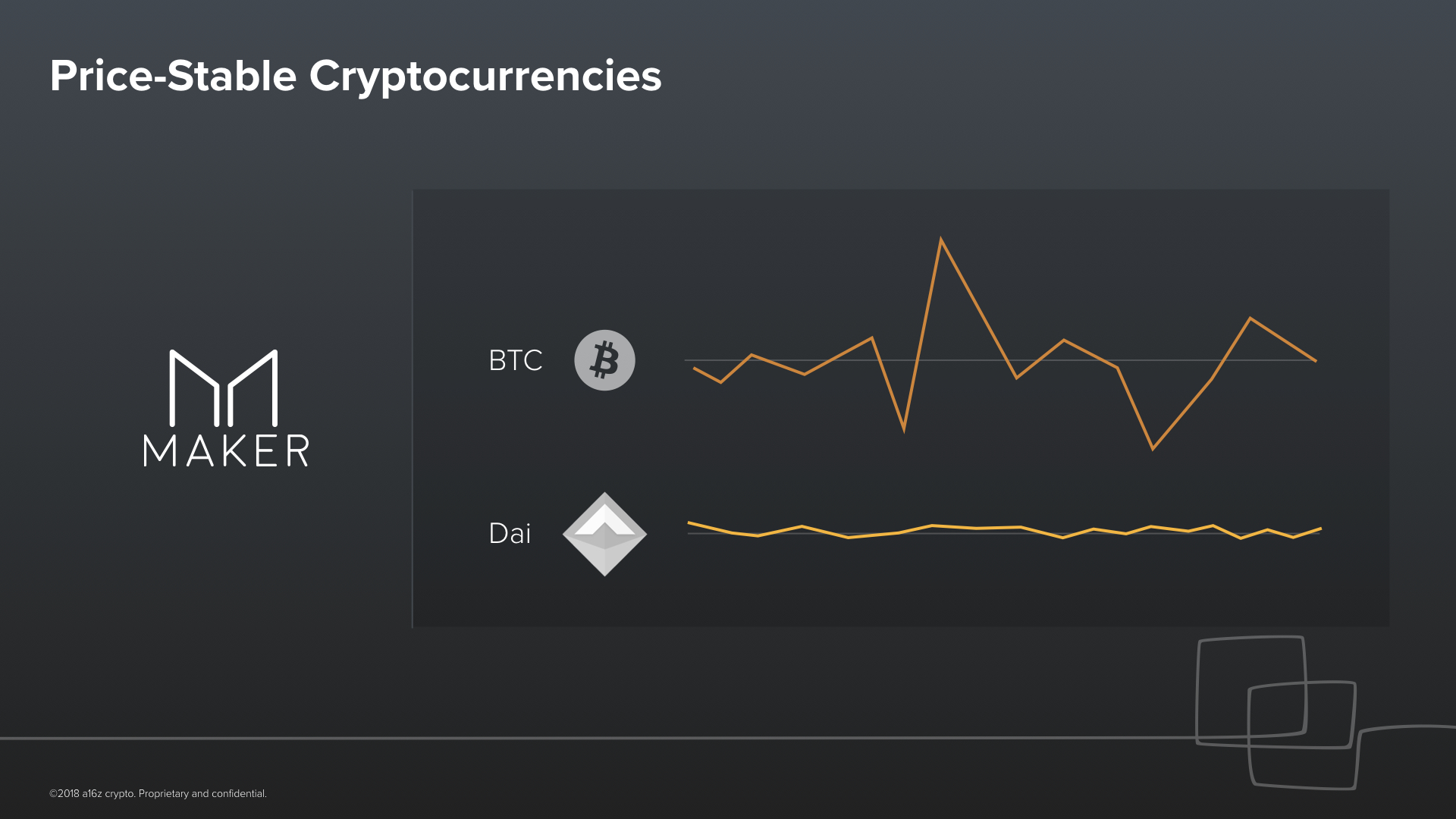Click the "Dai" label
This screenshot has height=819, width=1456.
(x=510, y=533)
